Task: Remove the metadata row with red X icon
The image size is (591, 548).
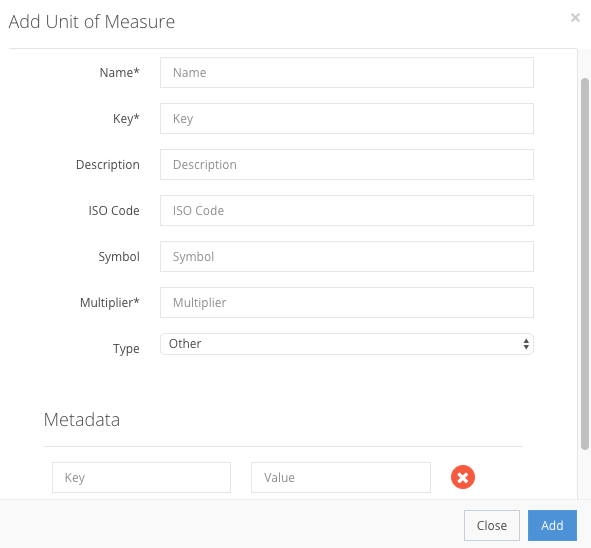Action: click(462, 477)
